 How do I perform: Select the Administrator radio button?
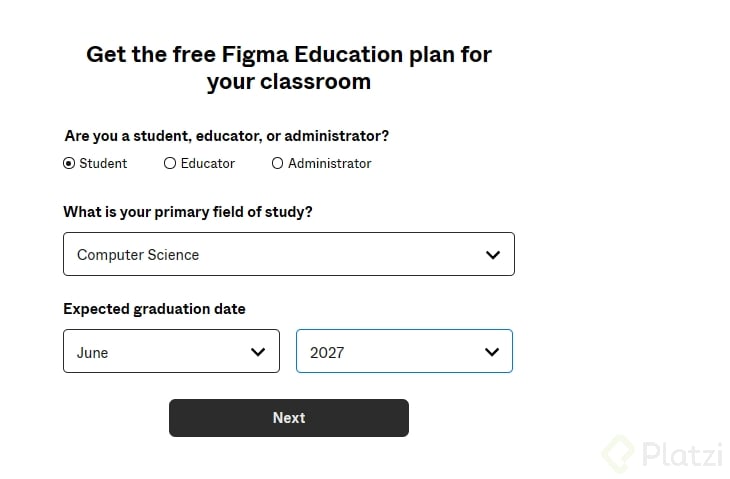click(x=277, y=163)
